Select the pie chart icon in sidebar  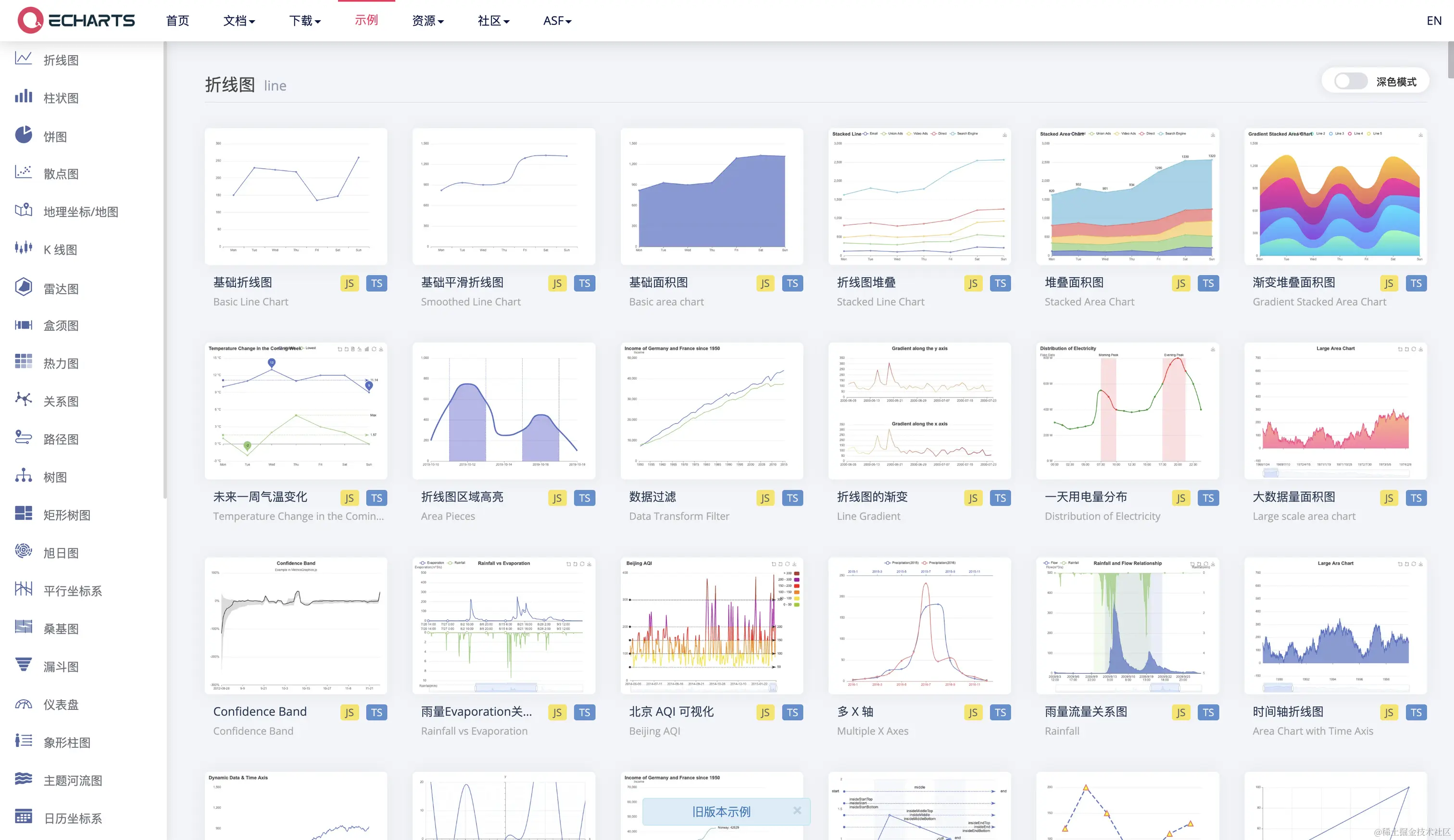[x=23, y=135]
